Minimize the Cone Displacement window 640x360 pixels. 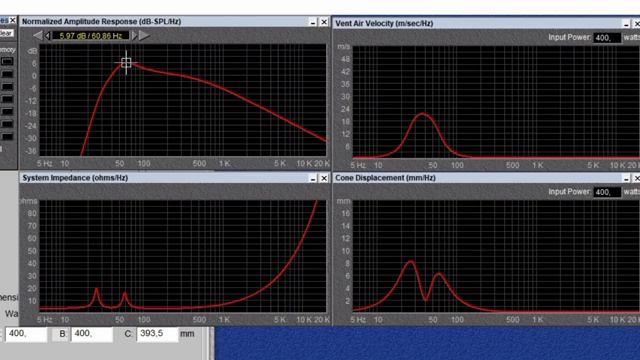pos(627,178)
